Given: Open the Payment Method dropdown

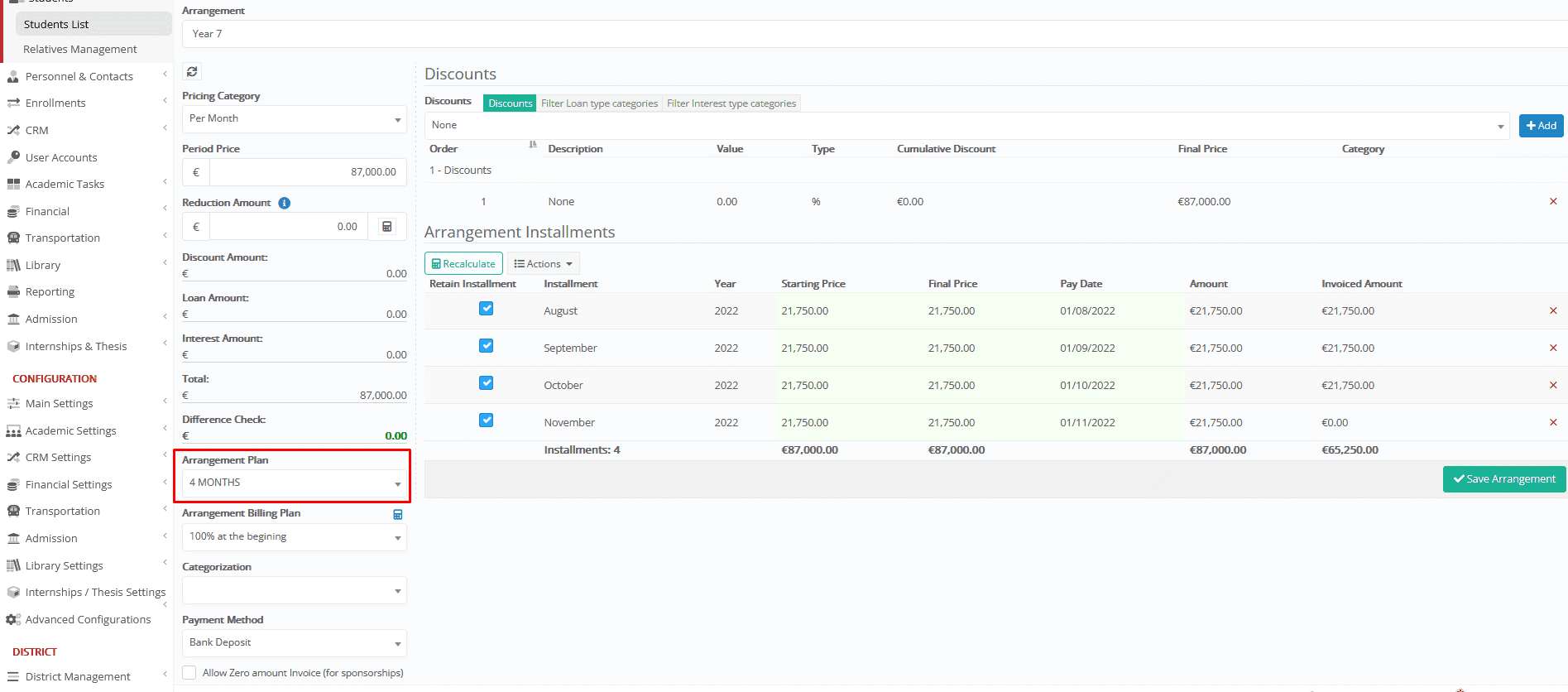Looking at the screenshot, I should tap(295, 643).
